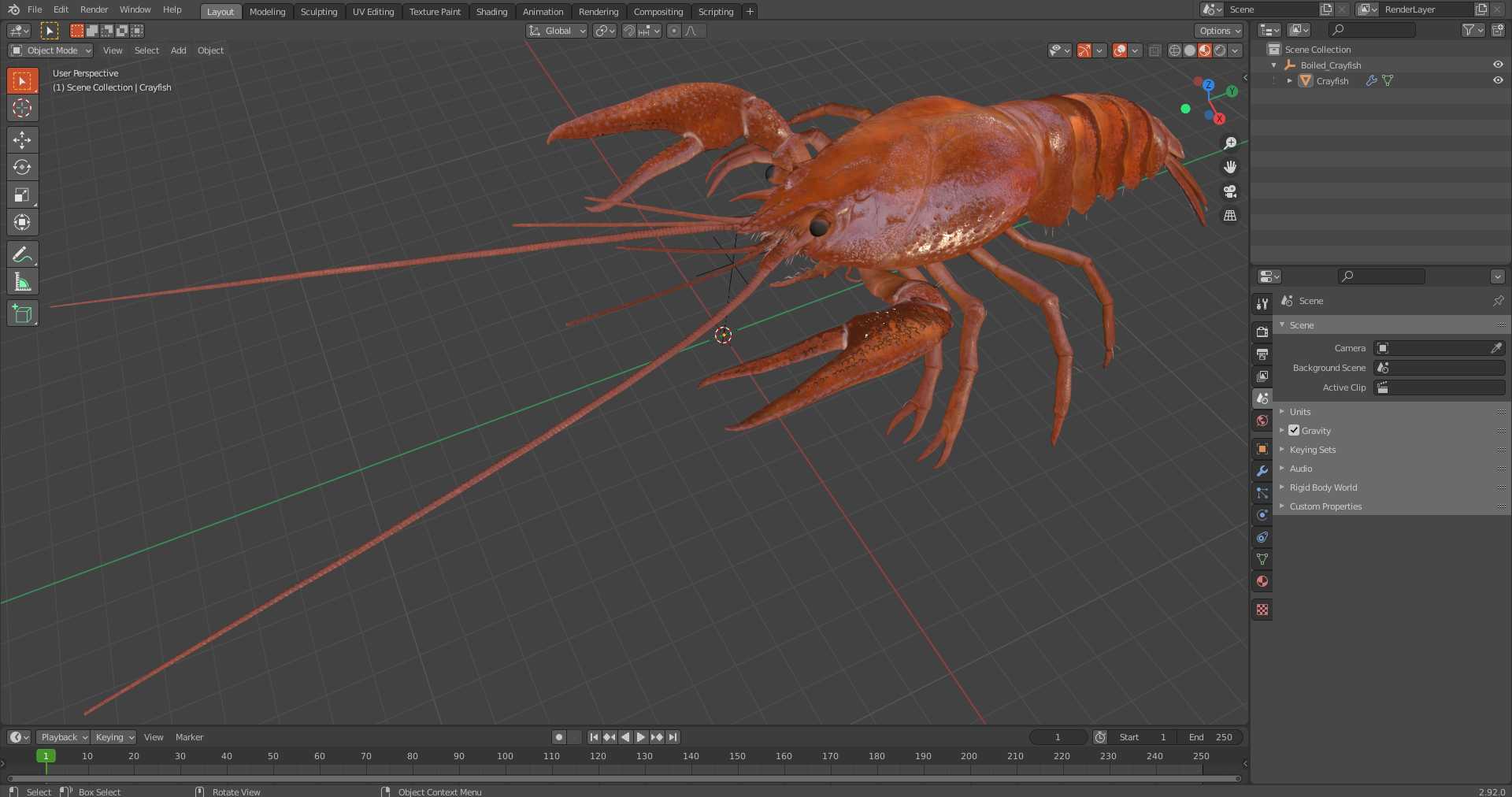Open the Playback dropdown in timeline

63,737
